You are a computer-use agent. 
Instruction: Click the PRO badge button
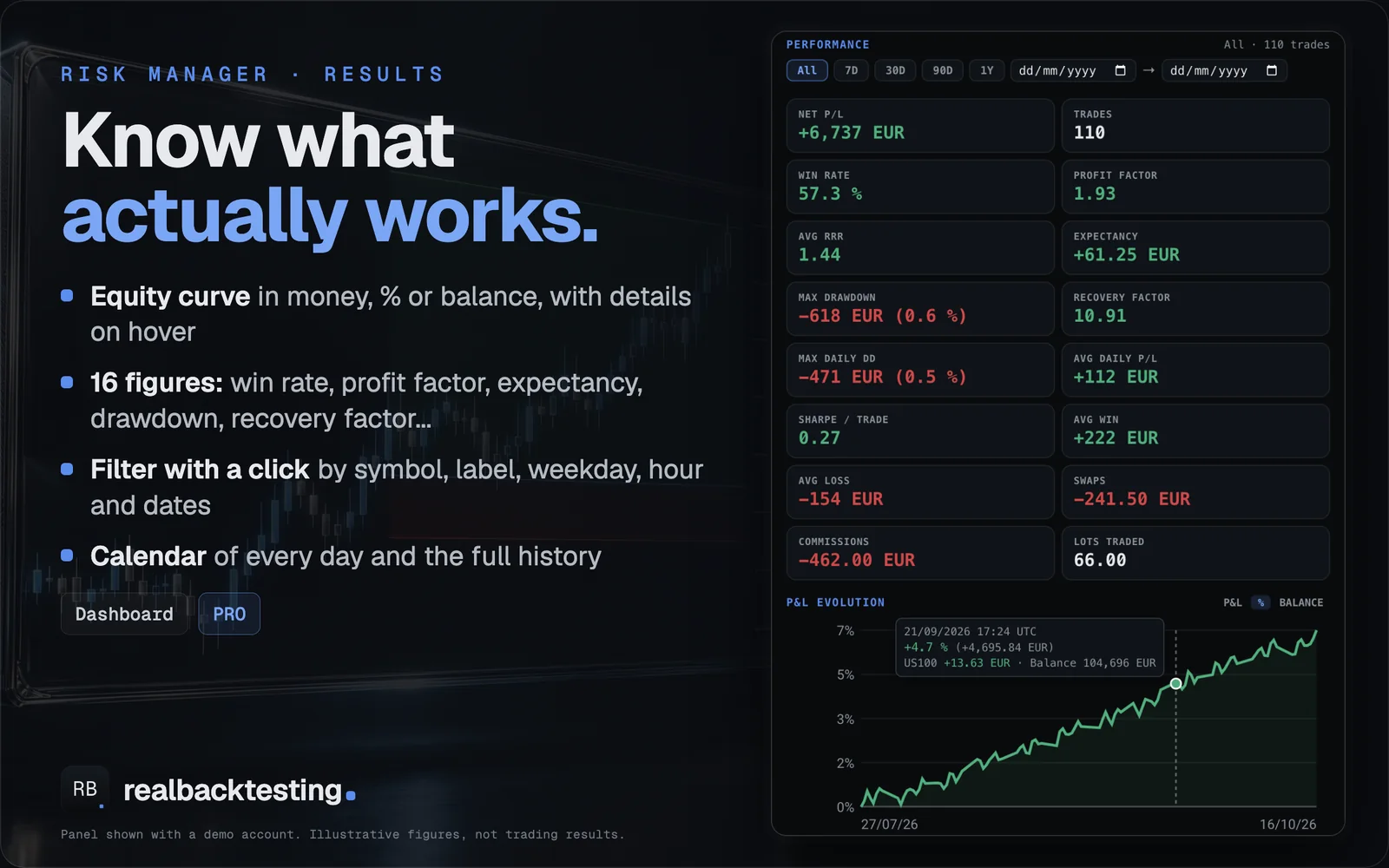coord(229,614)
